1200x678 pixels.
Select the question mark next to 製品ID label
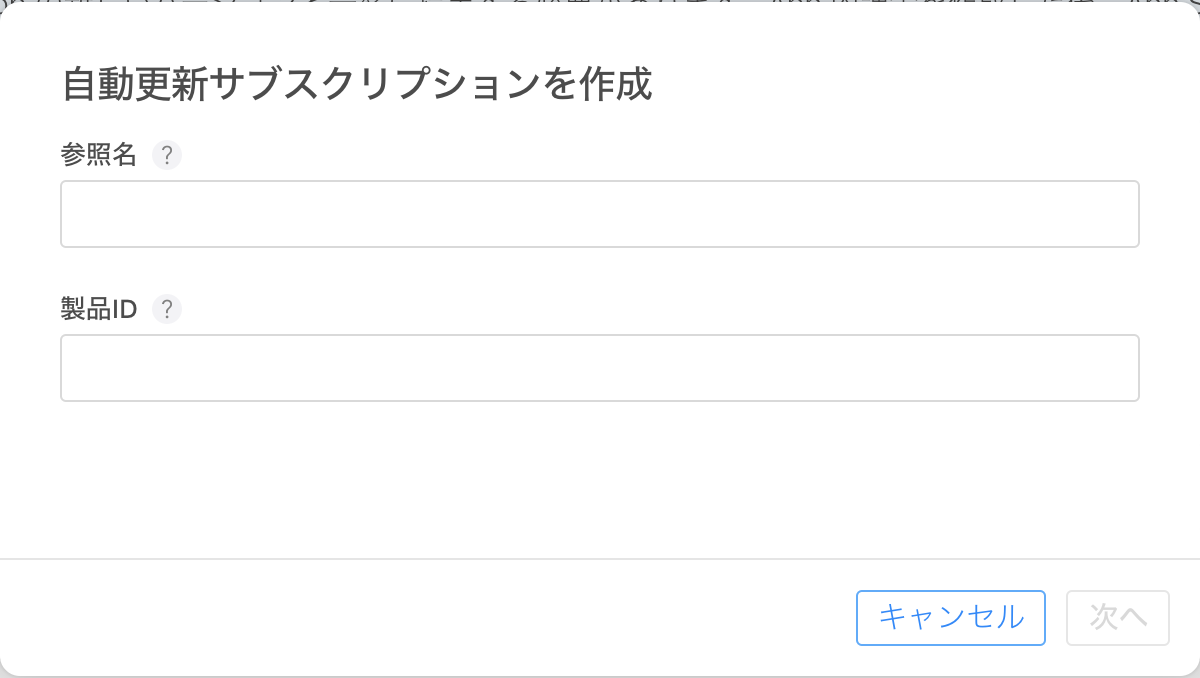(x=167, y=309)
